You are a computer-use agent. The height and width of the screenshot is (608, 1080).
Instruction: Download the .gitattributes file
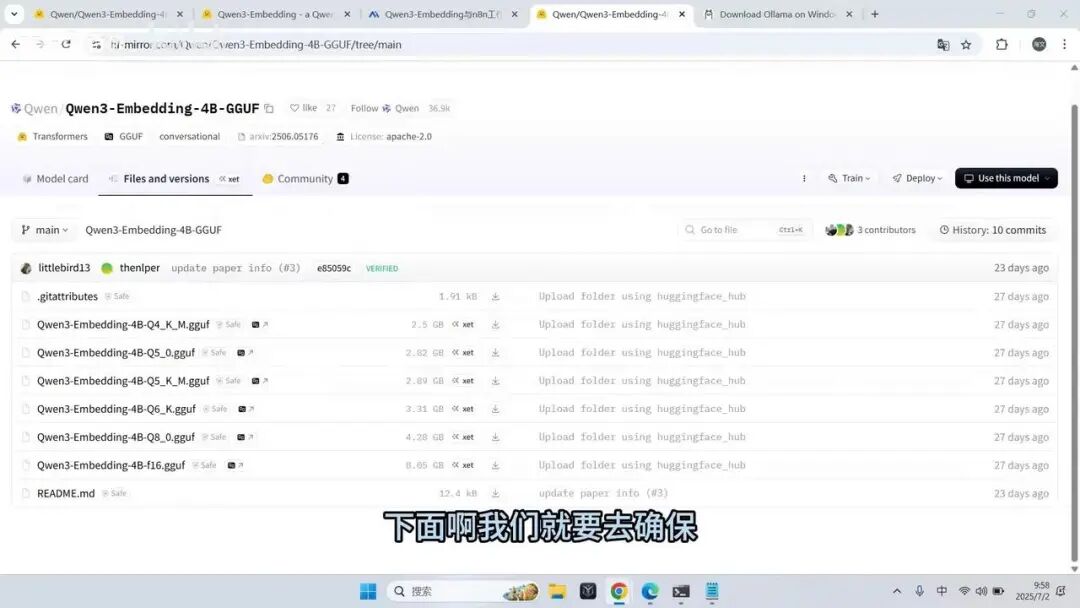[495, 296]
